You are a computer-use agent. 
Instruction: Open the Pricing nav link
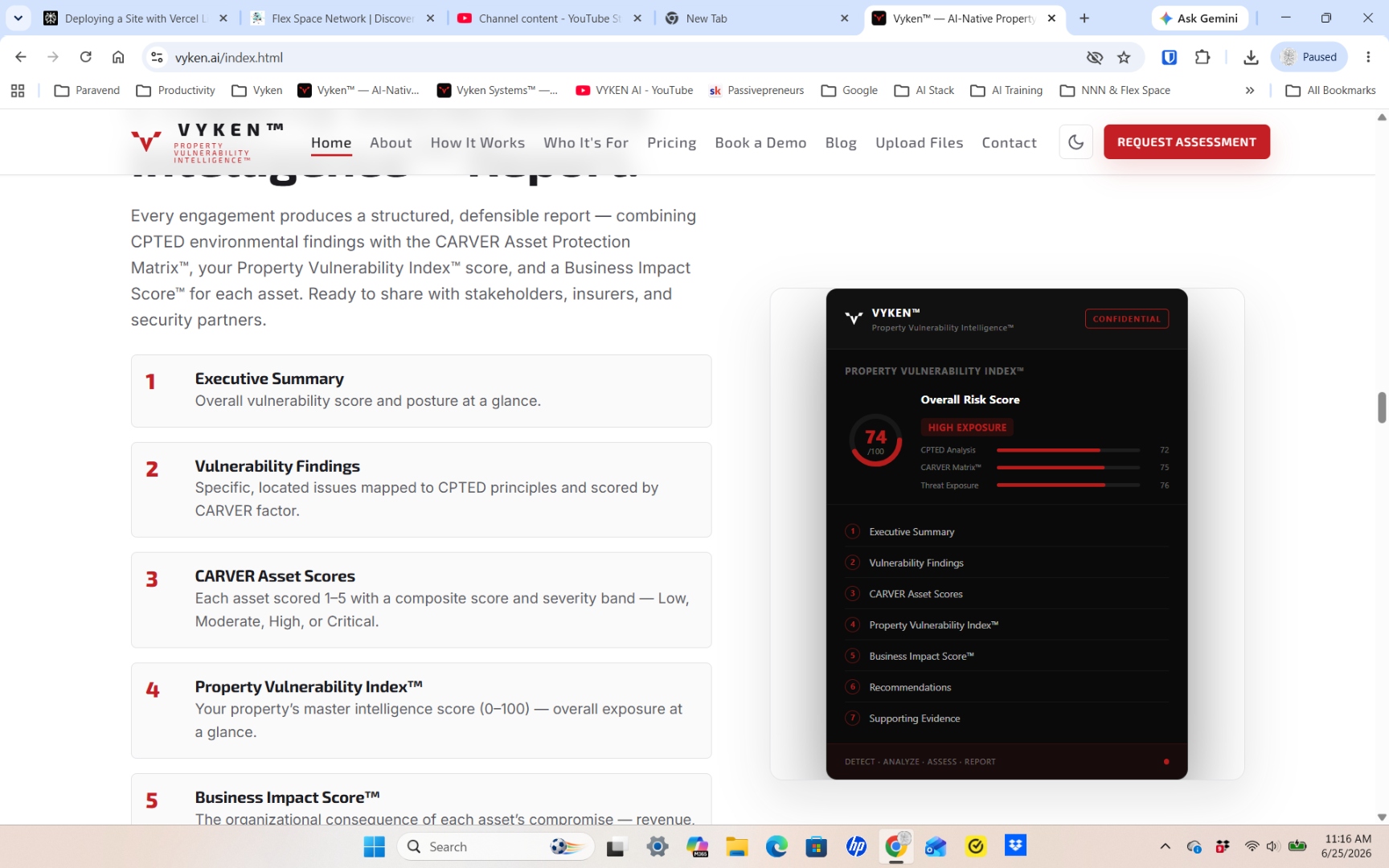pyautogui.click(x=672, y=142)
